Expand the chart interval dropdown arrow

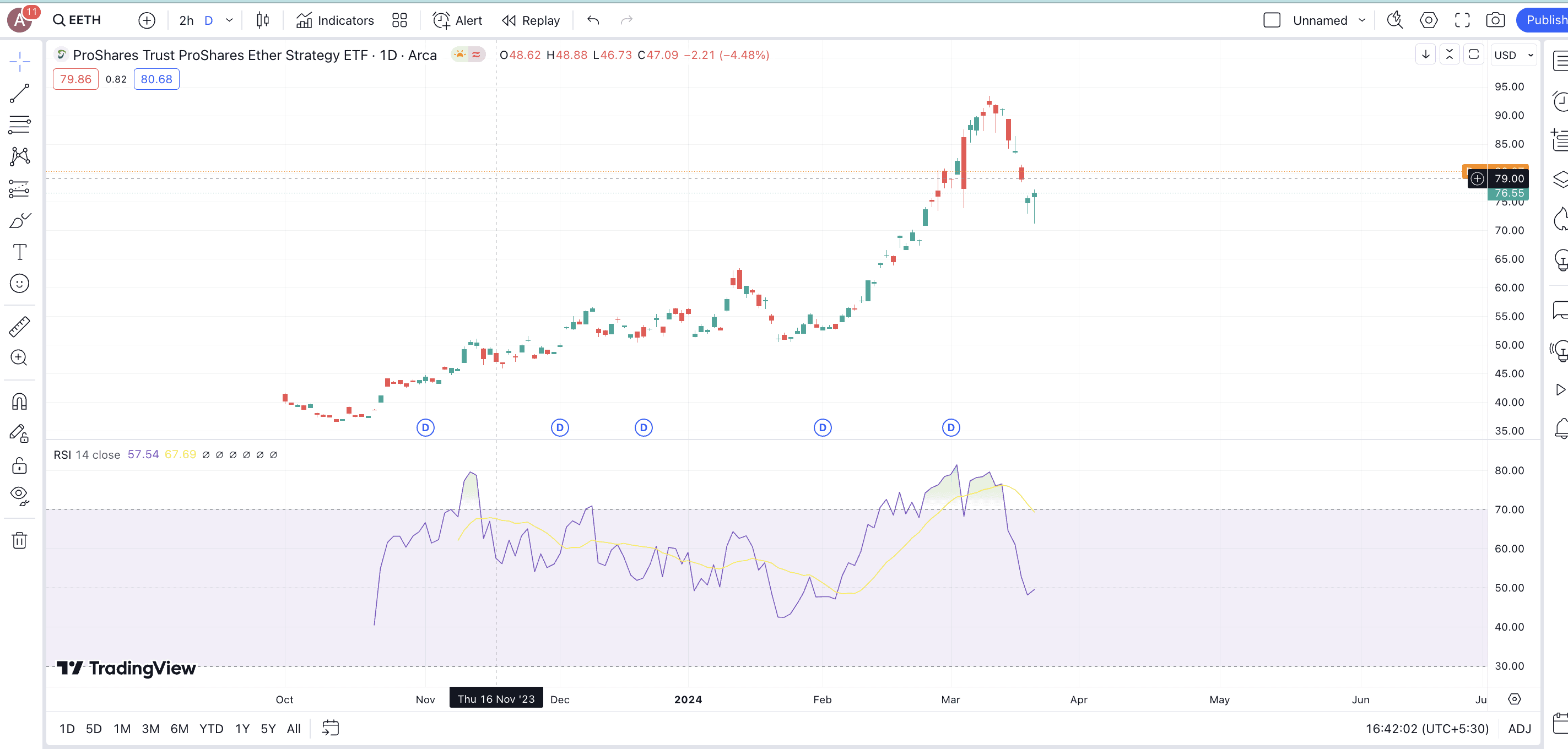[230, 21]
